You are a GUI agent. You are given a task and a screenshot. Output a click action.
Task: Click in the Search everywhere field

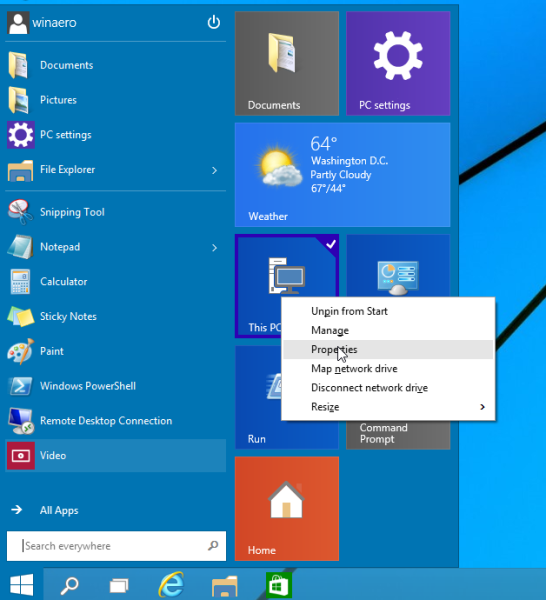[x=116, y=546]
